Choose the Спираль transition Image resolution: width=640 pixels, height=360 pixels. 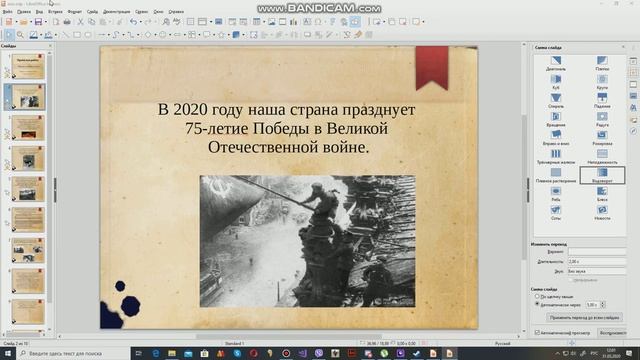(x=556, y=101)
